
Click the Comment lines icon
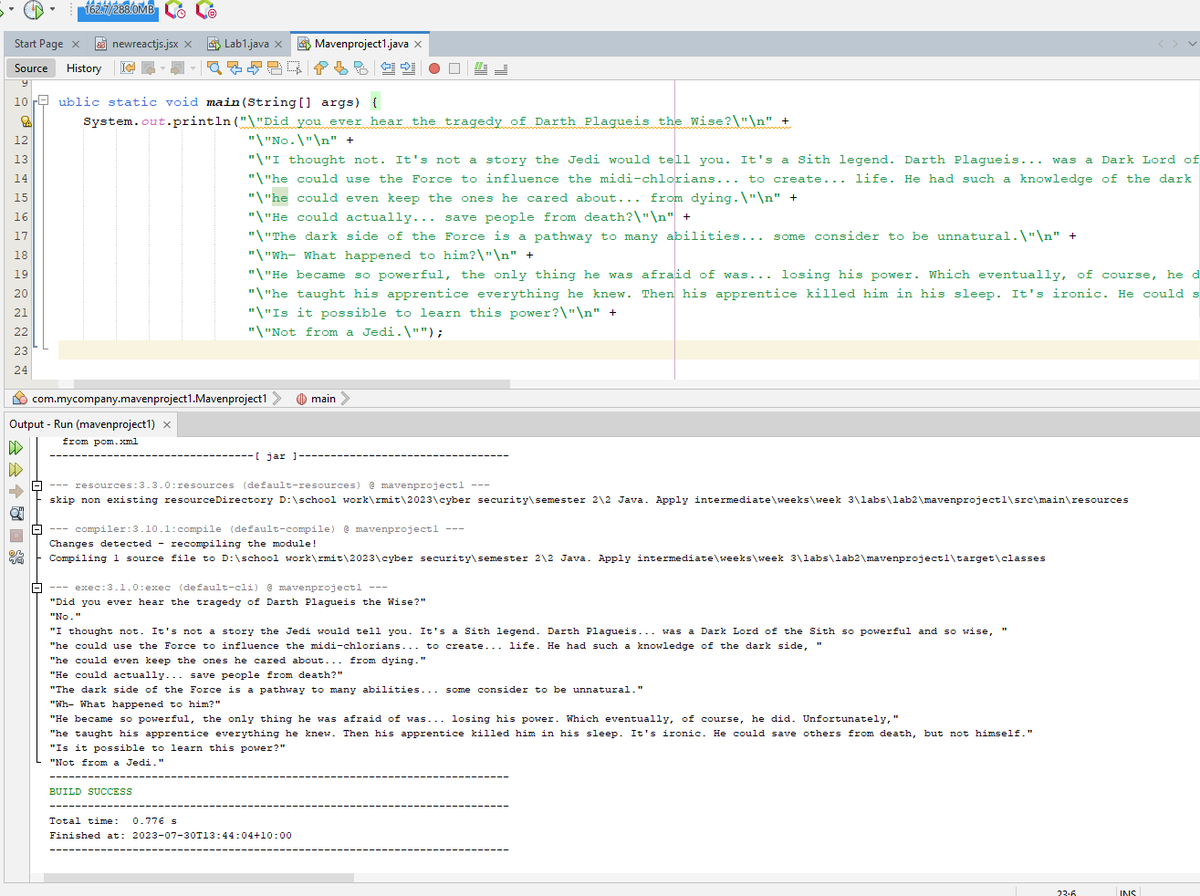tap(480, 68)
